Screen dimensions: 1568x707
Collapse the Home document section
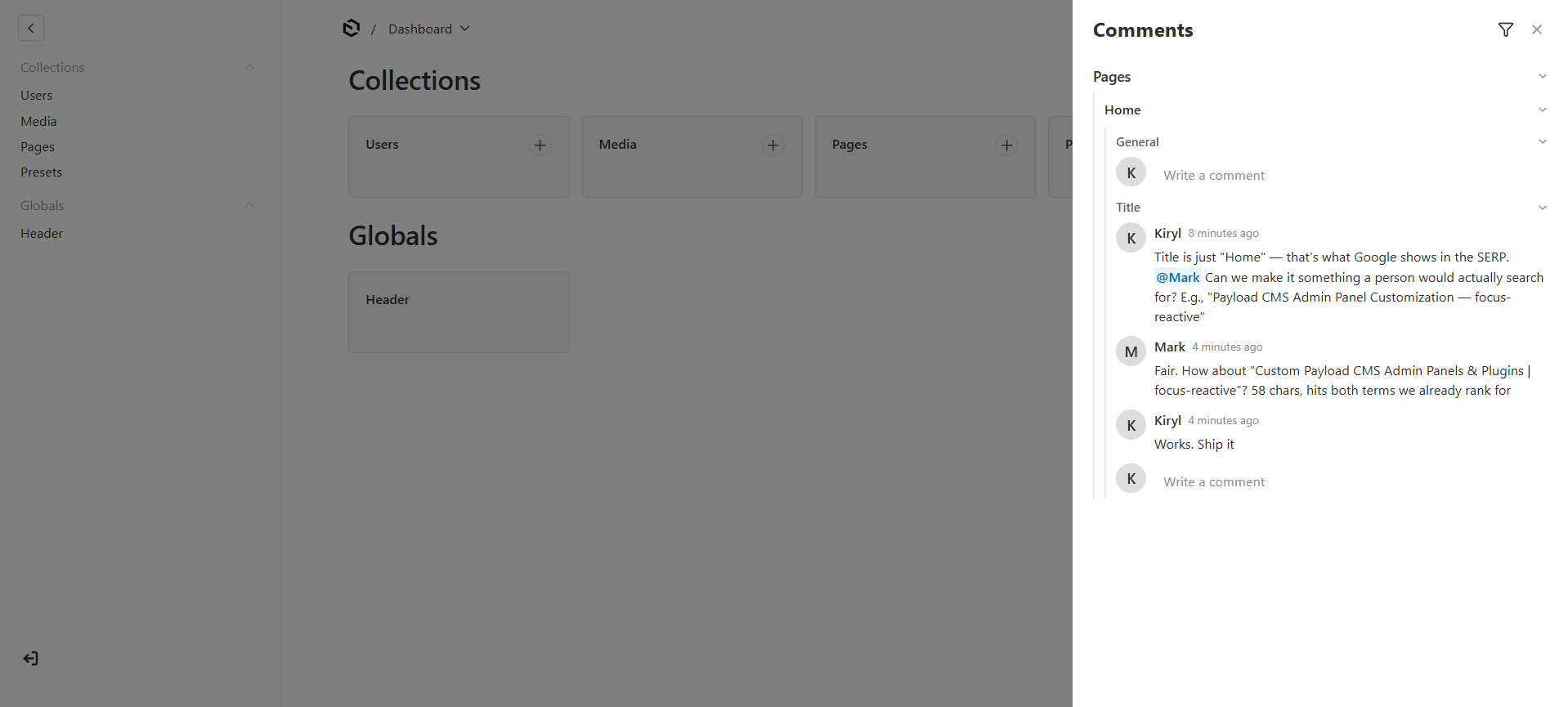point(1543,110)
